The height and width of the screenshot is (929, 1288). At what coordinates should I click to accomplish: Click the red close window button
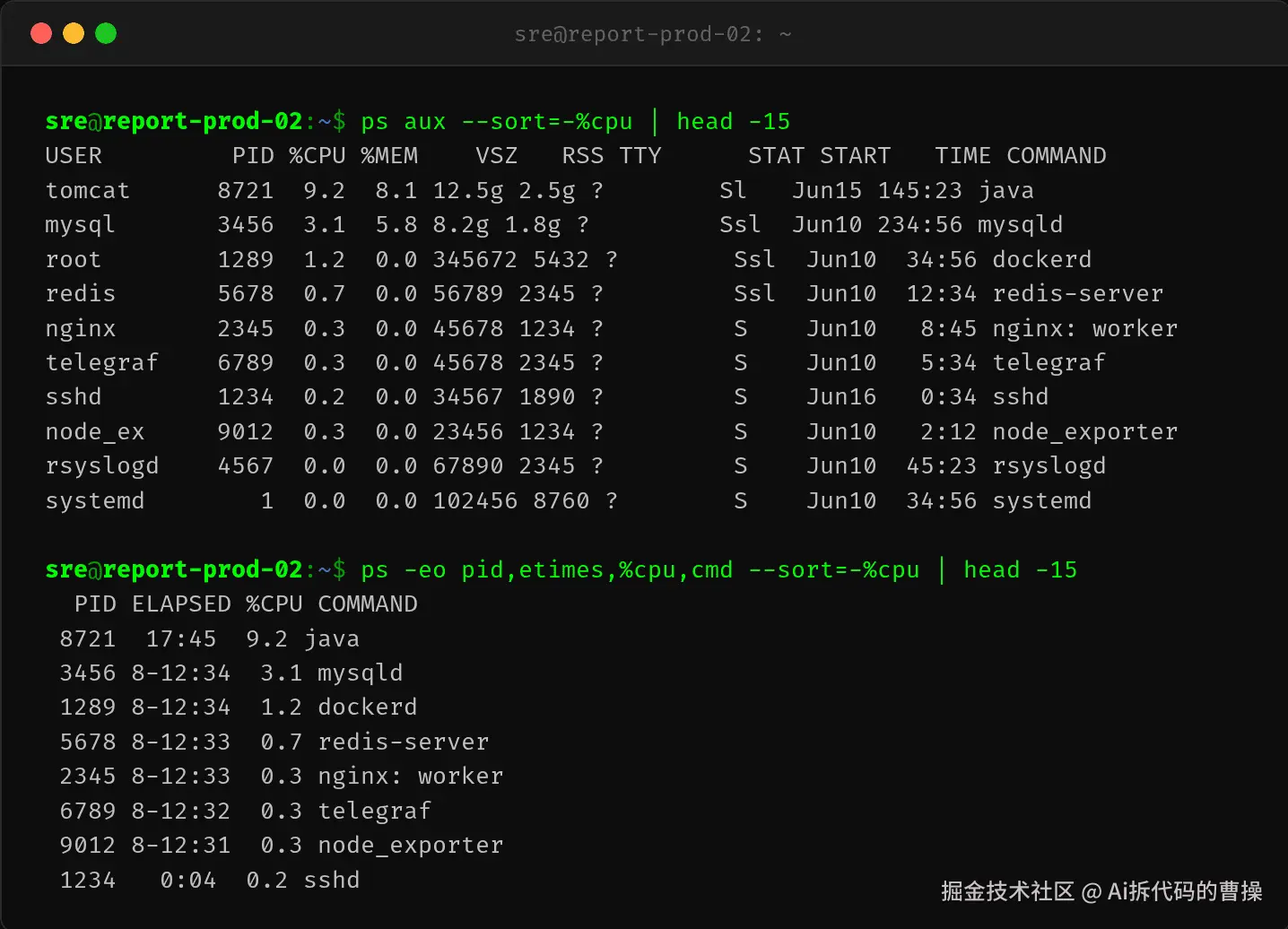(x=41, y=33)
